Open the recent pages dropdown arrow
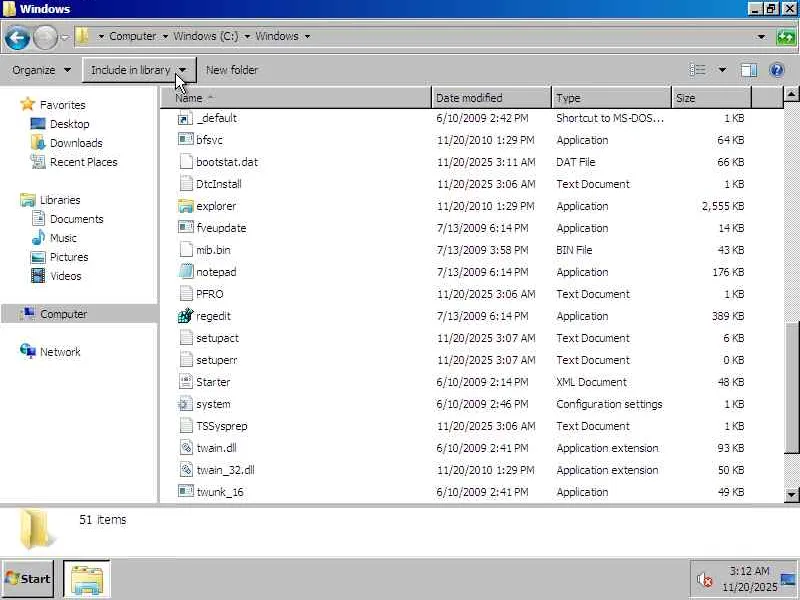This screenshot has height=600, width=800. tap(64, 37)
